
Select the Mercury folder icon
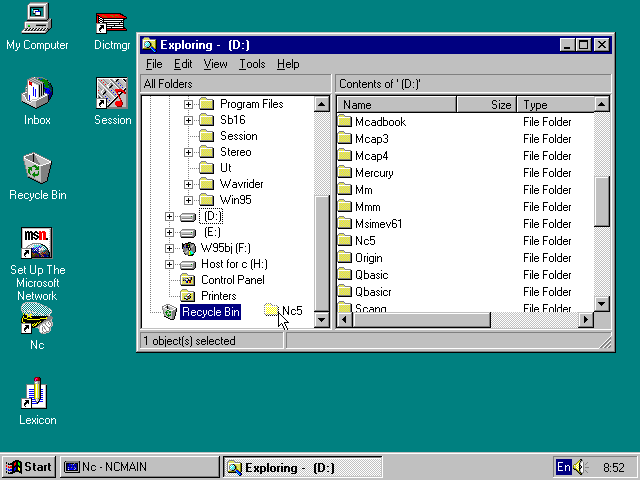pyautogui.click(x=345, y=173)
